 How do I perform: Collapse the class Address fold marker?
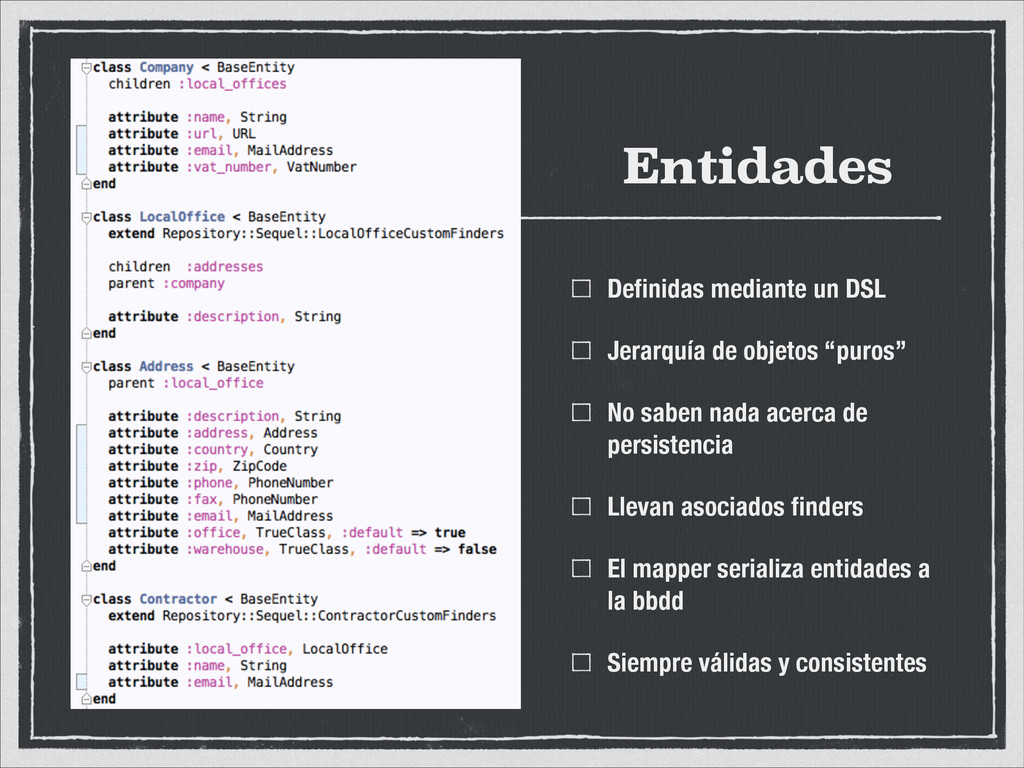tap(86, 367)
